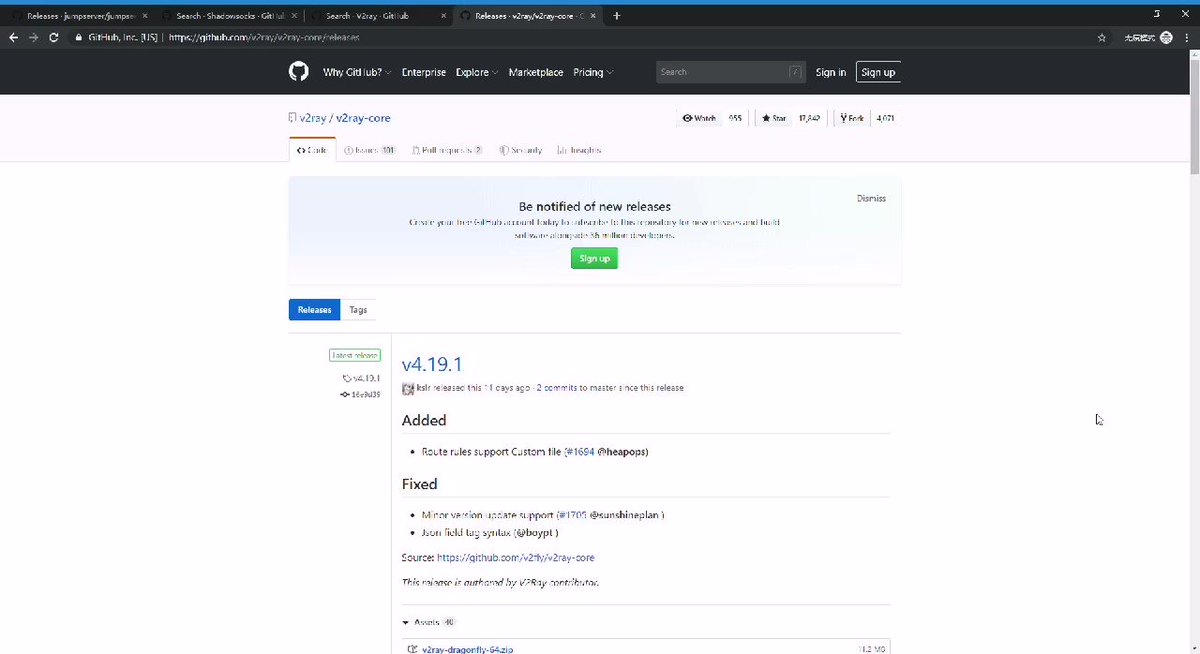
Task: Select the Releases tab button
Action: point(314,310)
